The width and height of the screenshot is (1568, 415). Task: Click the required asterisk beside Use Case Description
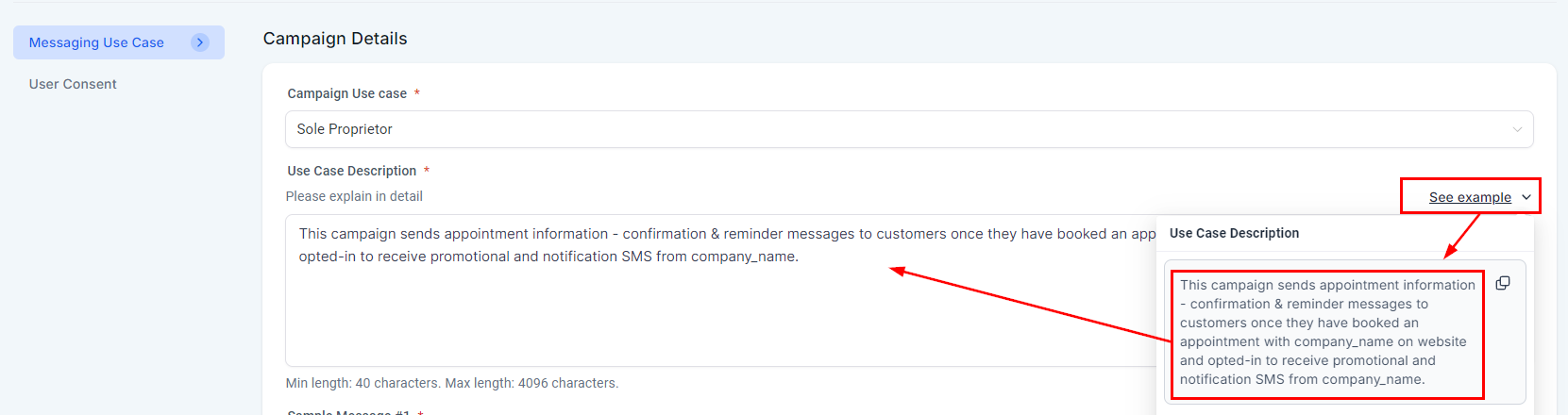point(427,170)
